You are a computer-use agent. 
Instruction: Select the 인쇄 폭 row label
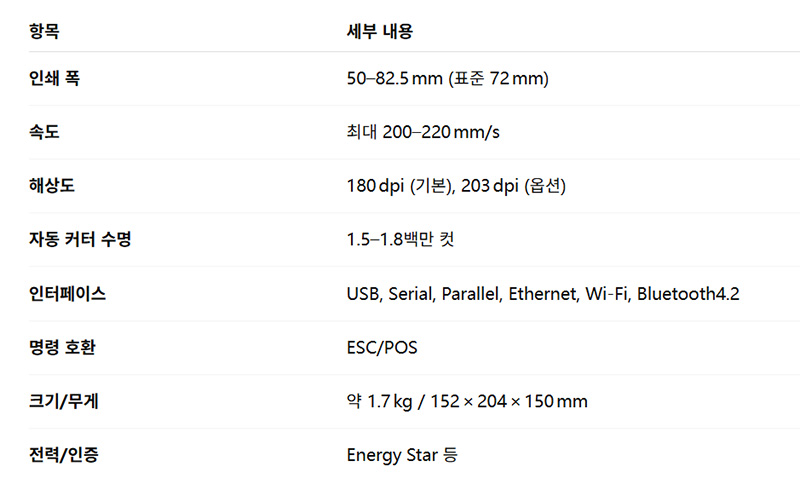point(54,79)
